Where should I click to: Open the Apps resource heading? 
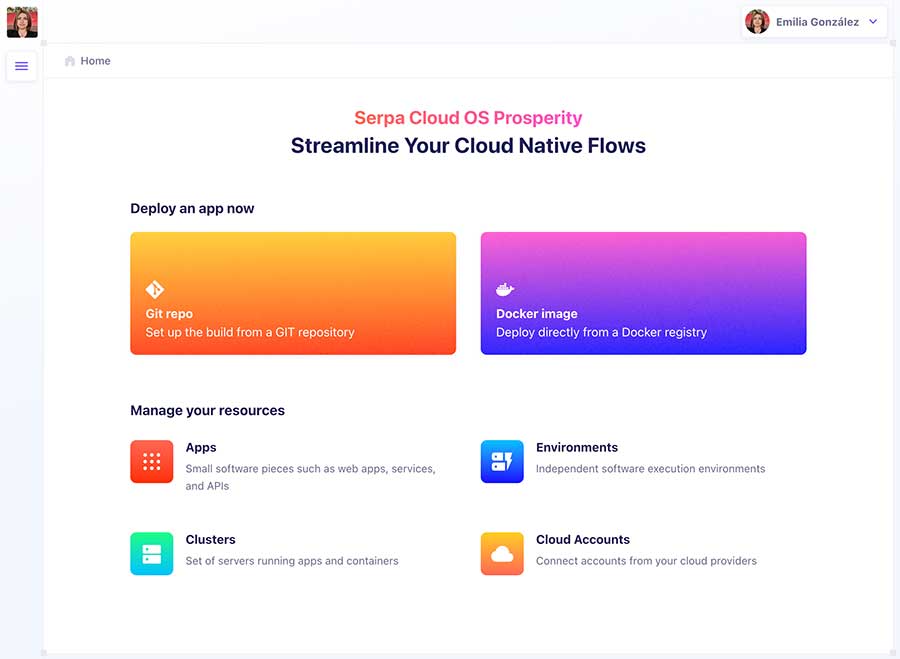[x=201, y=447]
